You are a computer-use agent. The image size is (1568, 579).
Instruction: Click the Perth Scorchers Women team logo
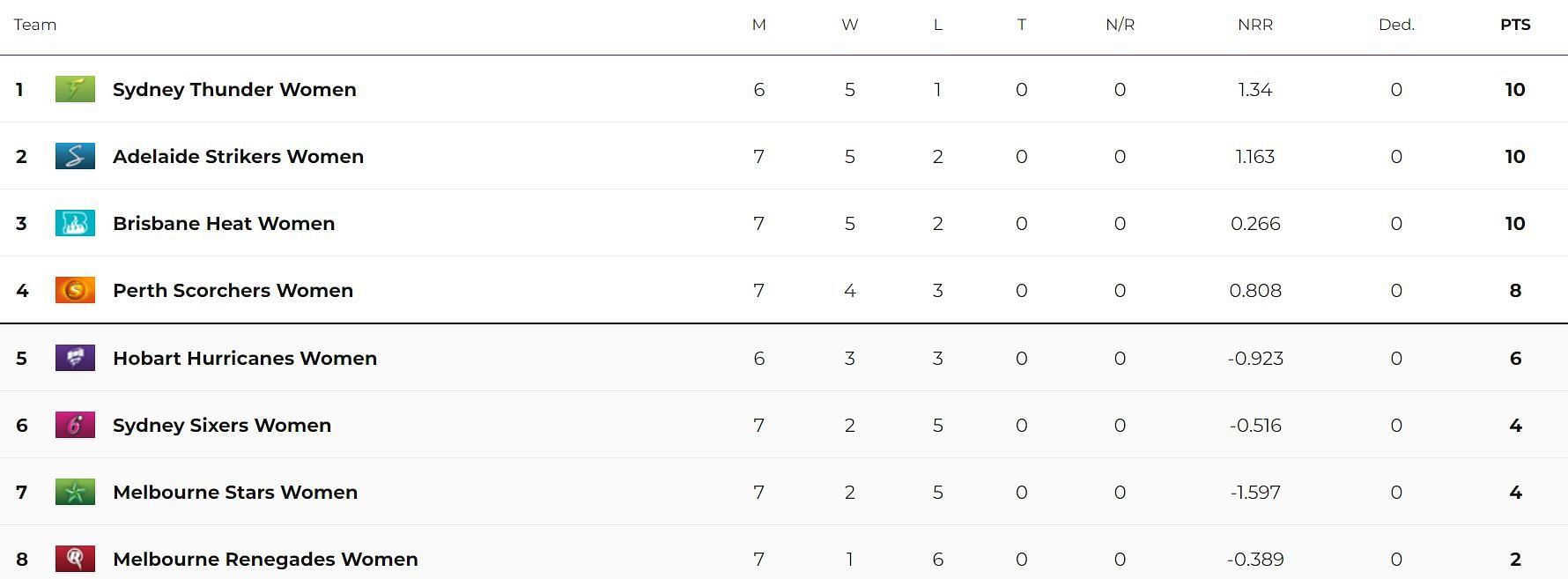[75, 290]
